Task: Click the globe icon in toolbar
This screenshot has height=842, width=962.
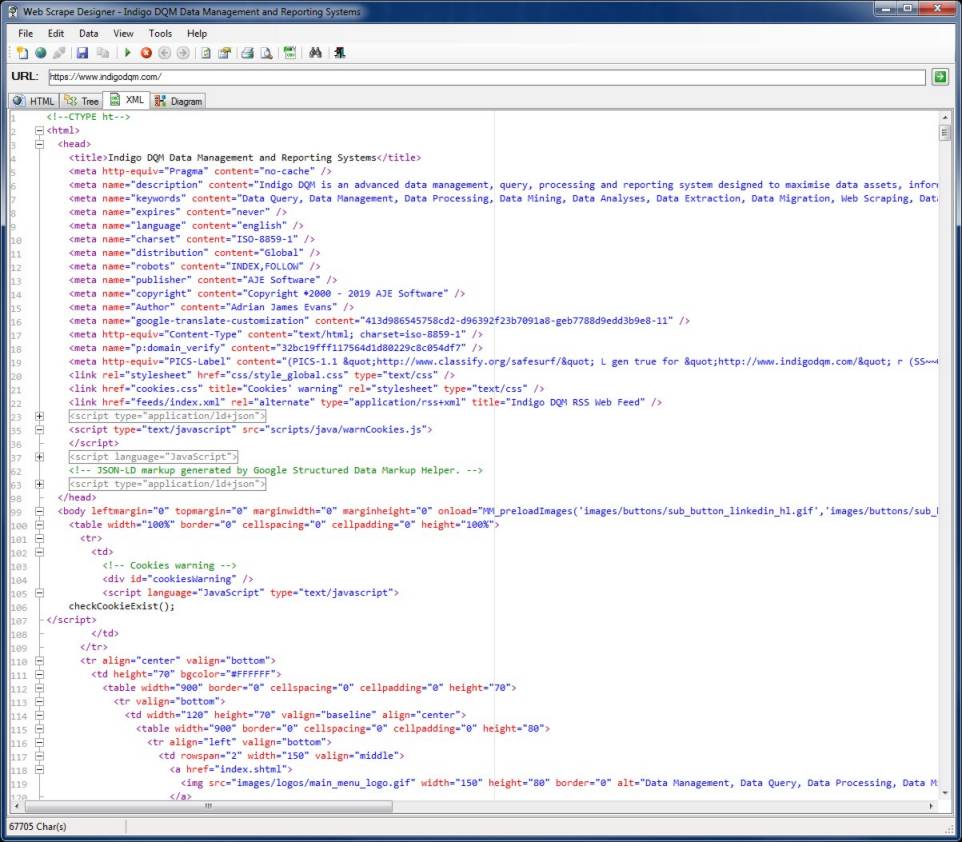Action: [x=41, y=53]
